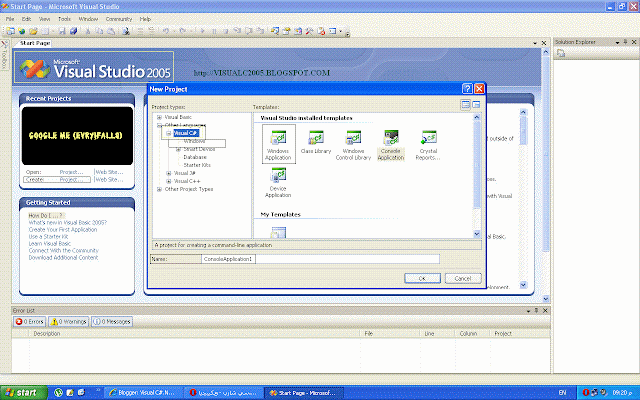Click the Create Project link
Image resolution: width=640 pixels, height=400 pixels.
pos(71,180)
